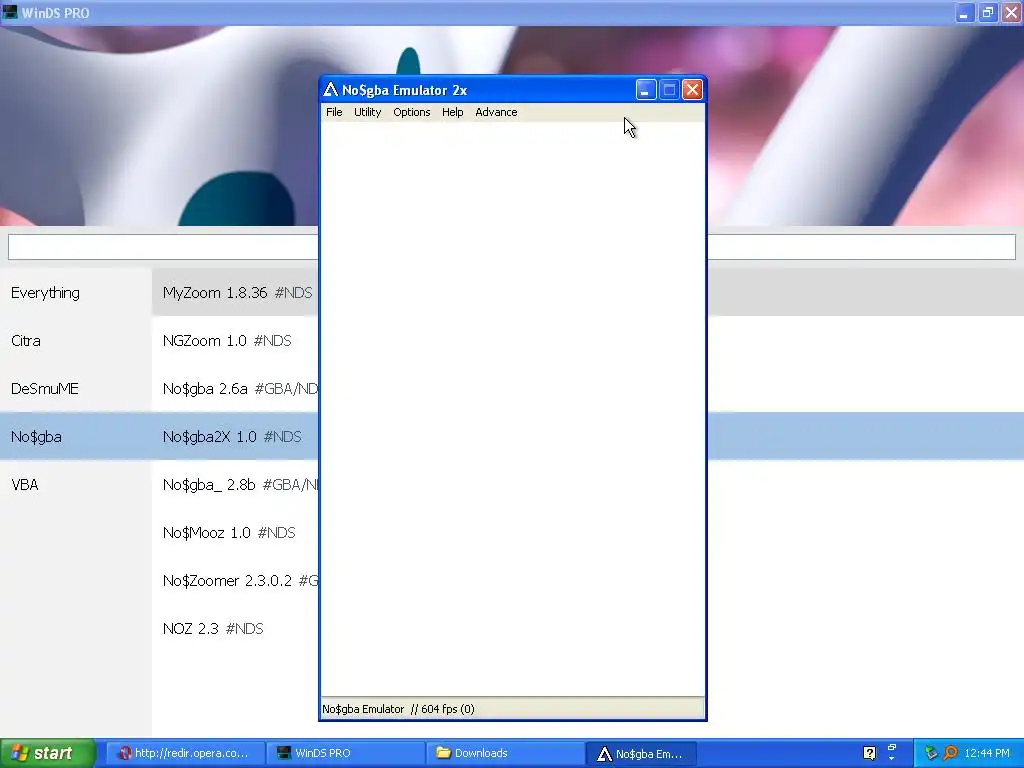Click the safely remove hardware tray icon

(931, 753)
